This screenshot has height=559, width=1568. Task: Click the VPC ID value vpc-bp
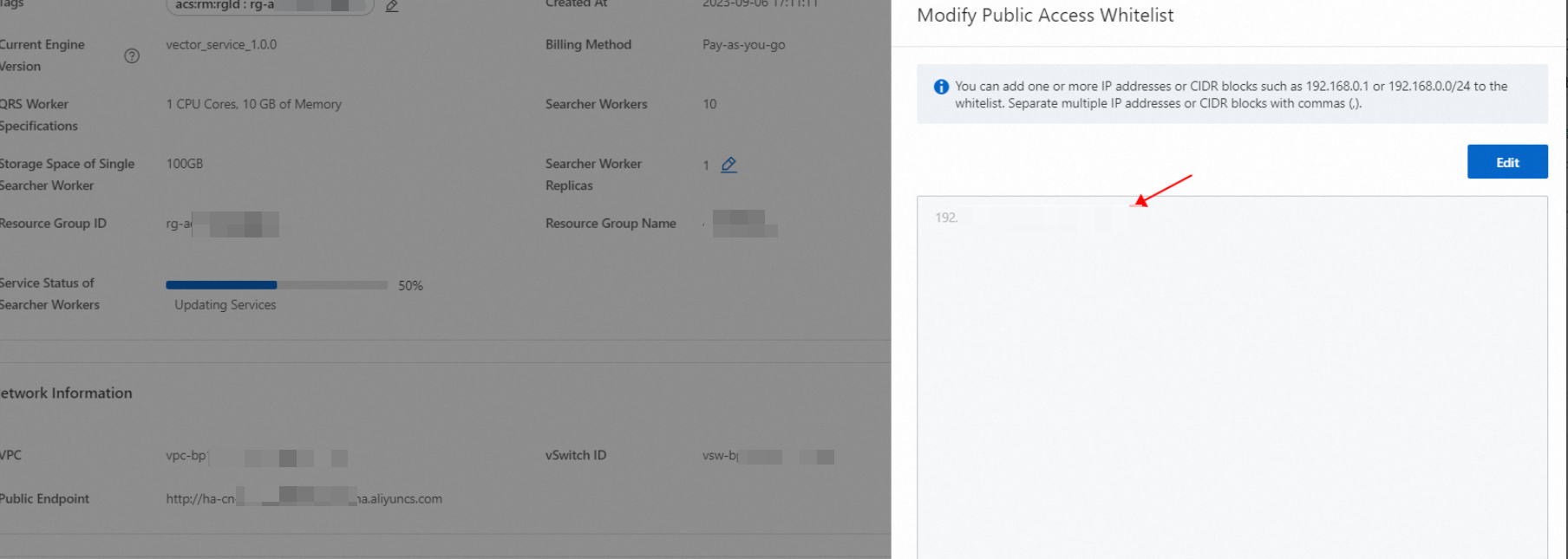pyautogui.click(x=257, y=456)
